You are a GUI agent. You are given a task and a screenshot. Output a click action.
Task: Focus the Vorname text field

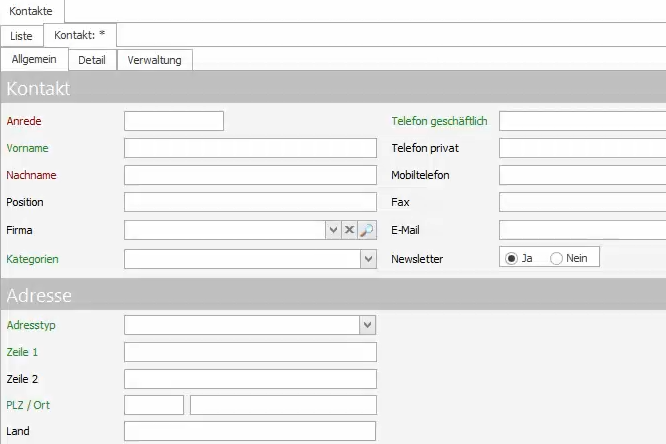[250, 148]
